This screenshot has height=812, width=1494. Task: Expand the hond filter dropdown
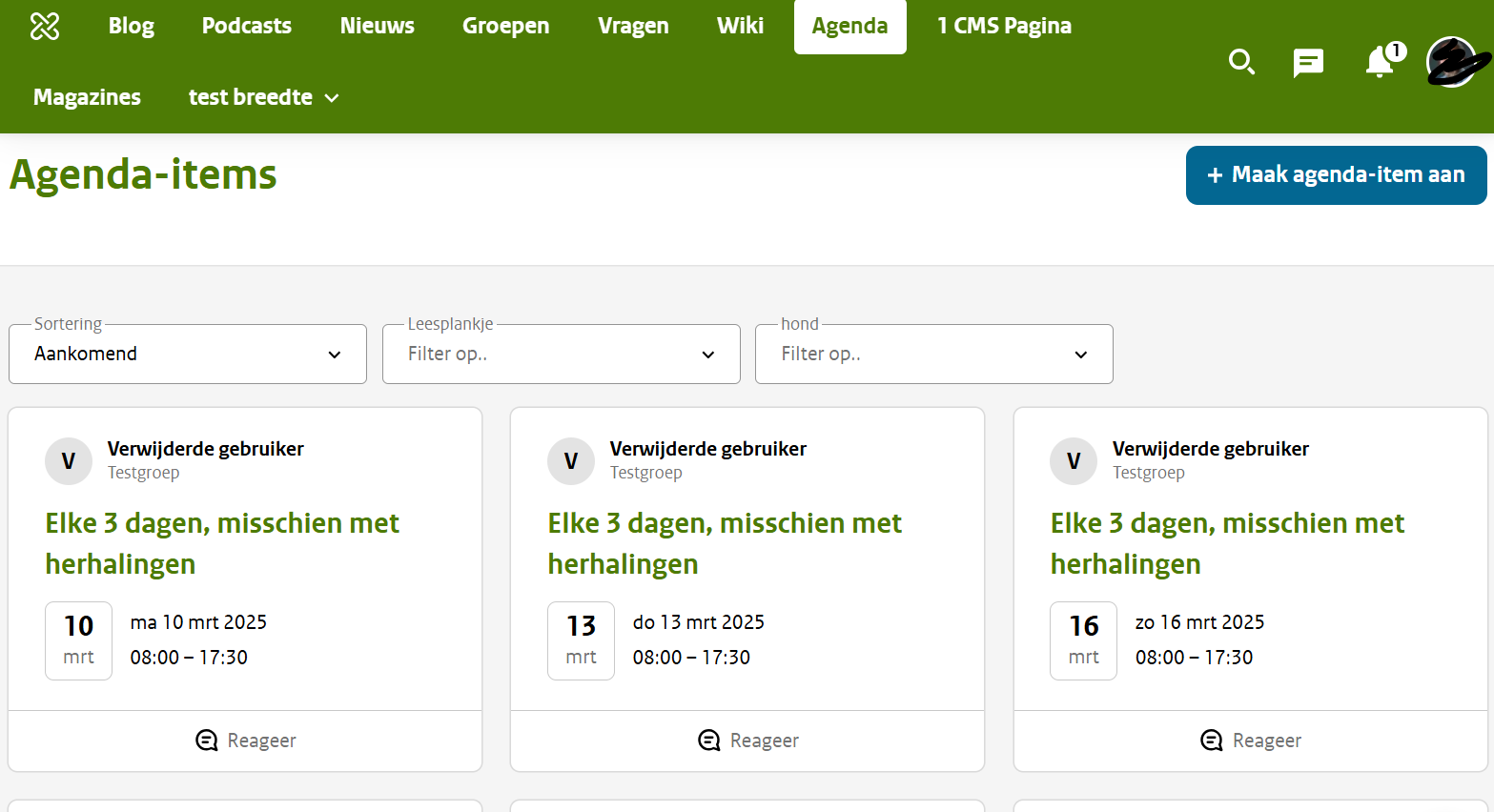(933, 355)
